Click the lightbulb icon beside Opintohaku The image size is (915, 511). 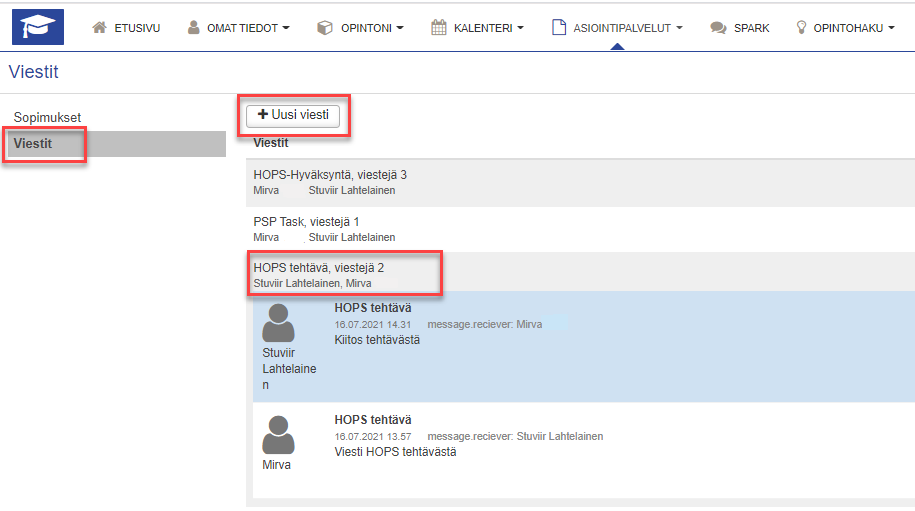coord(801,28)
